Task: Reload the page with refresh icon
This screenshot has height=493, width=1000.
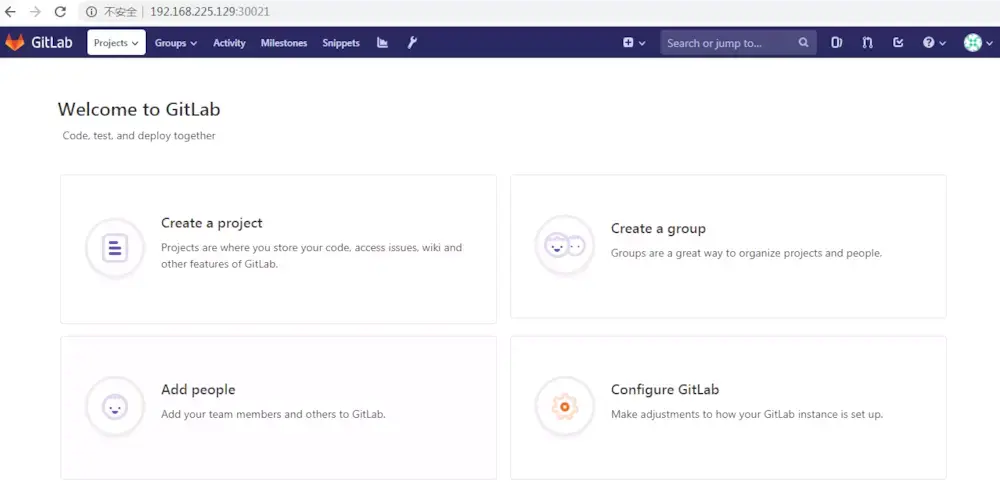Action: [x=60, y=11]
